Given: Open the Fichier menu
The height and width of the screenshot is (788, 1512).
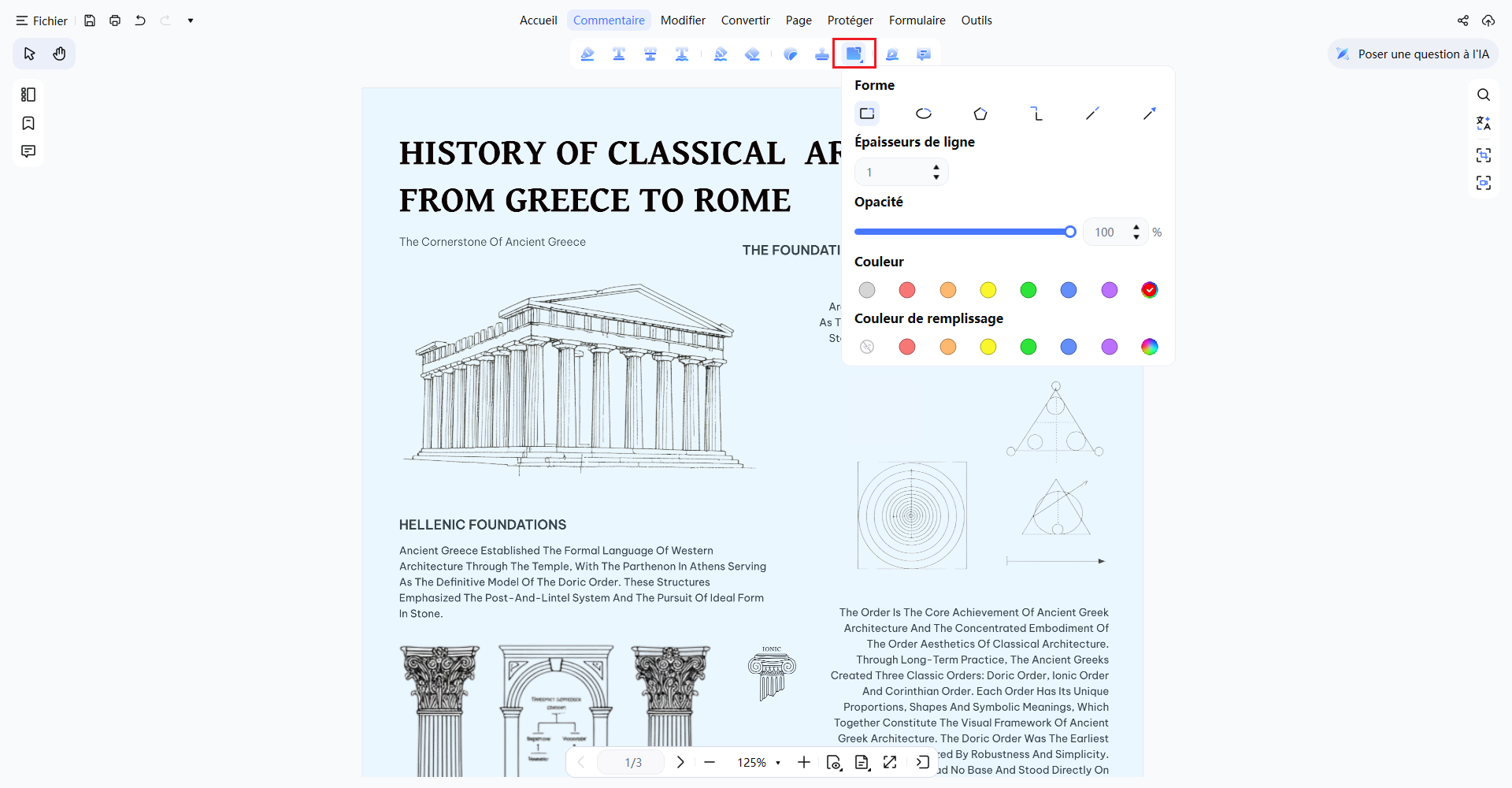Looking at the screenshot, I should [42, 20].
